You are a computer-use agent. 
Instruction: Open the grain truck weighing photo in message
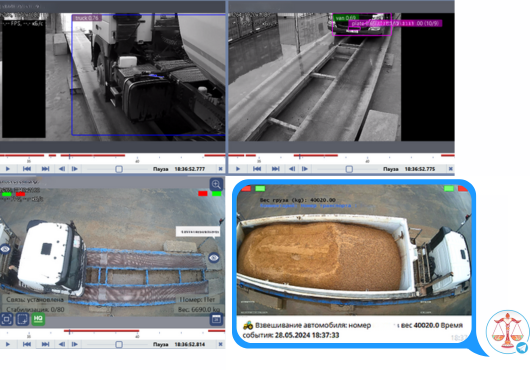pos(354,250)
